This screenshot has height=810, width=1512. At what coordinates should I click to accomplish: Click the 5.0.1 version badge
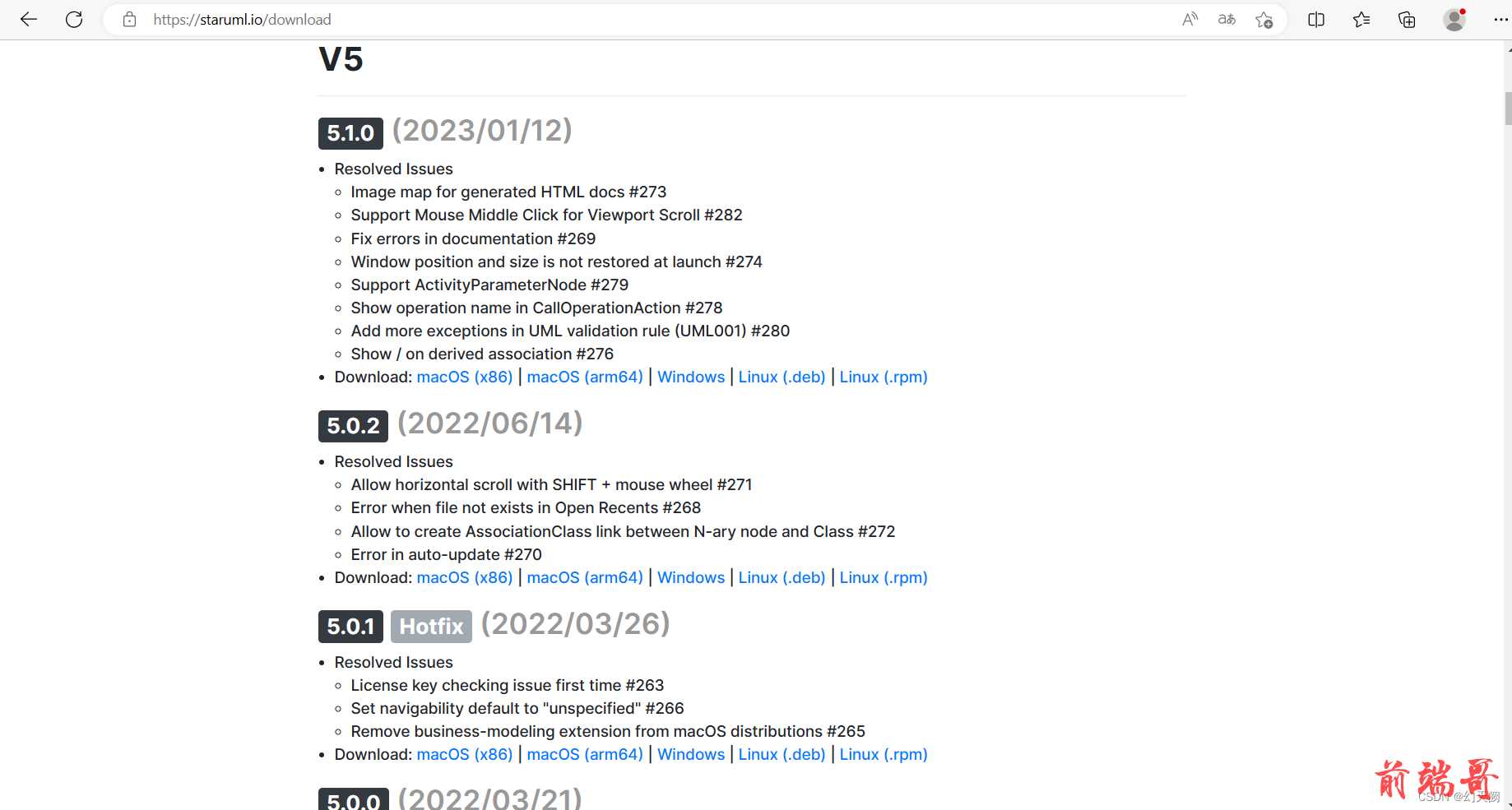click(350, 627)
